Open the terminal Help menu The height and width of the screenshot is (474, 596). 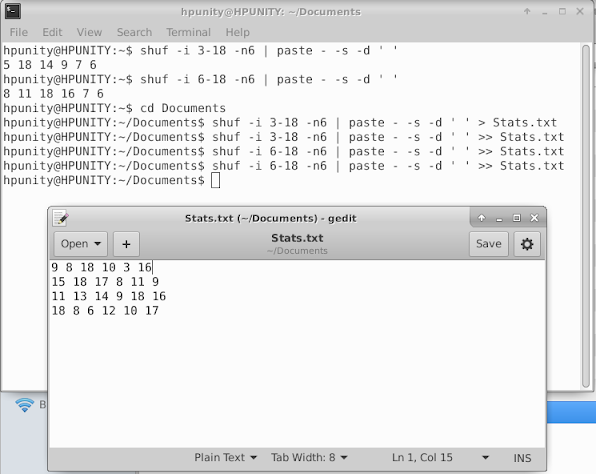coord(238,32)
